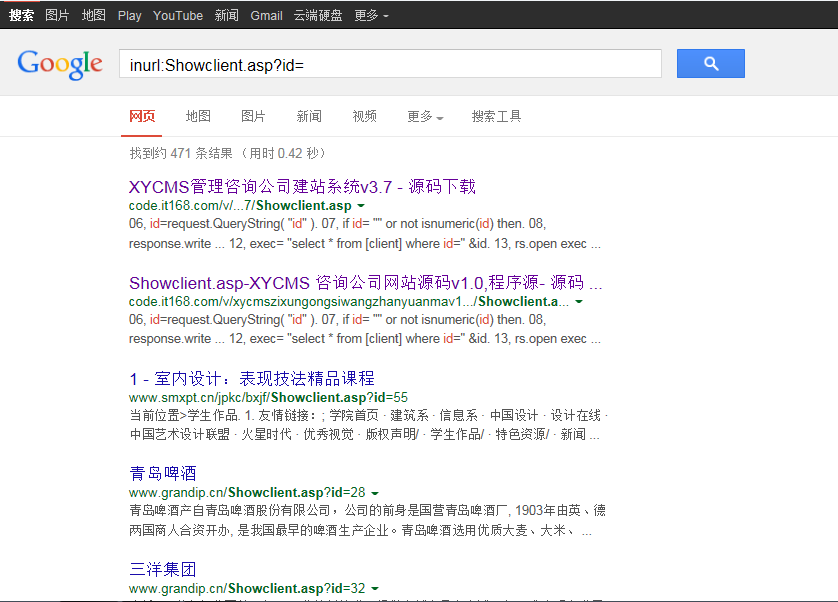The height and width of the screenshot is (602, 838).
Task: Switch to the 新闻 results tab
Action: pyautogui.click(x=309, y=116)
